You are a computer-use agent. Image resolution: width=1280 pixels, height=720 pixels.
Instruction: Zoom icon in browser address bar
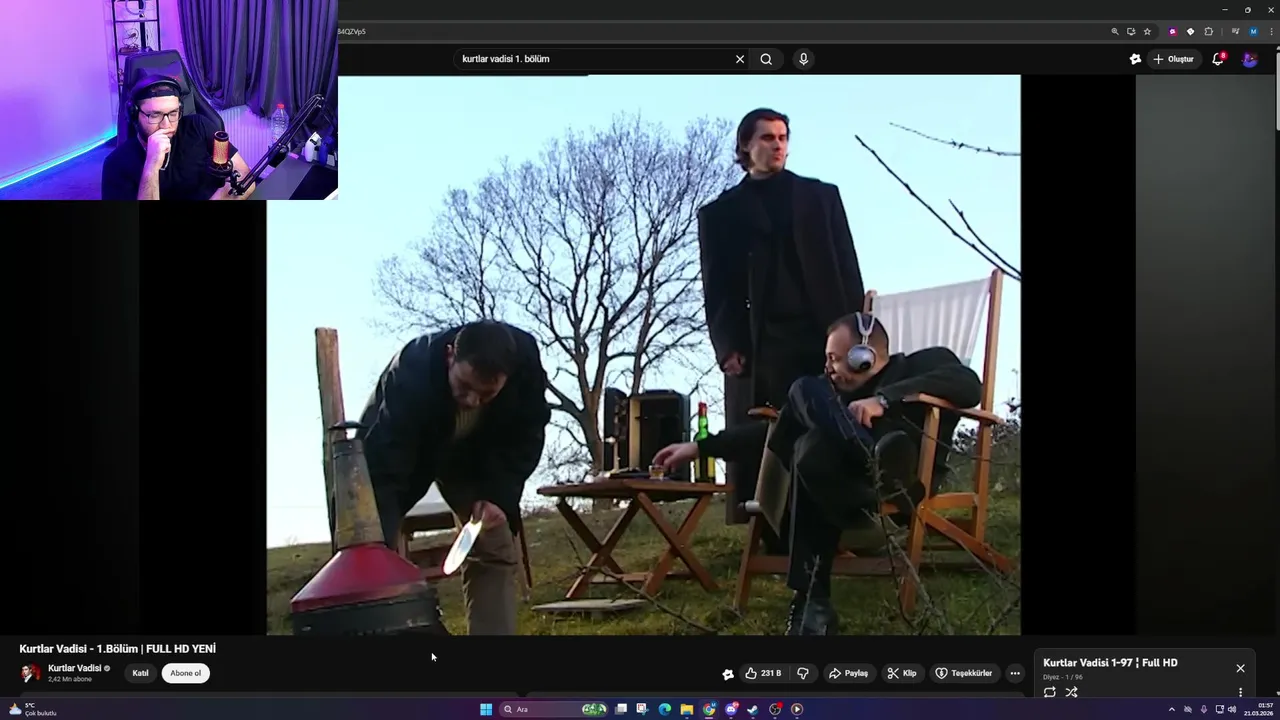click(1115, 31)
